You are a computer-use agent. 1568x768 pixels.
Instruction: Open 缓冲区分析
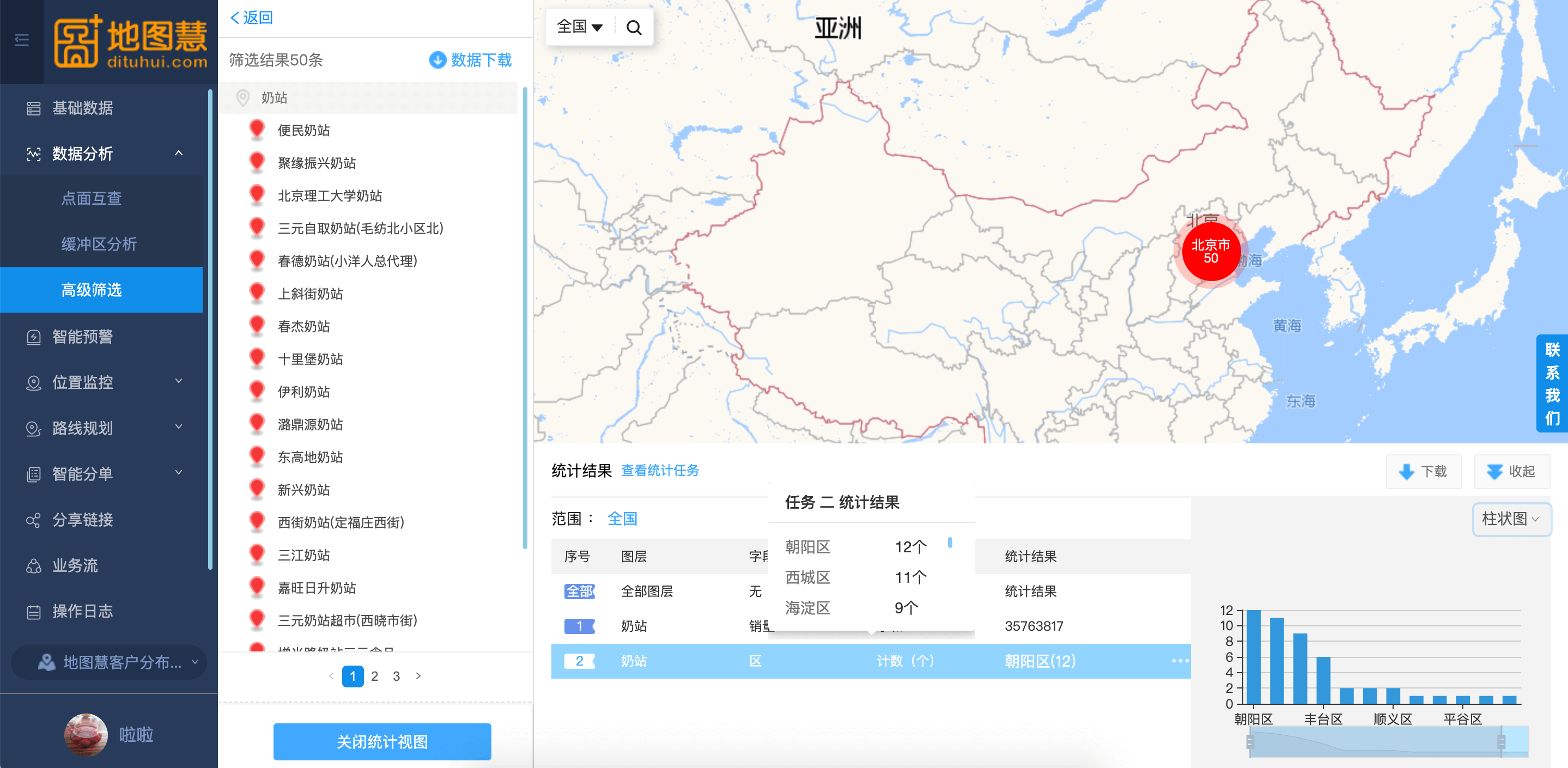click(99, 244)
